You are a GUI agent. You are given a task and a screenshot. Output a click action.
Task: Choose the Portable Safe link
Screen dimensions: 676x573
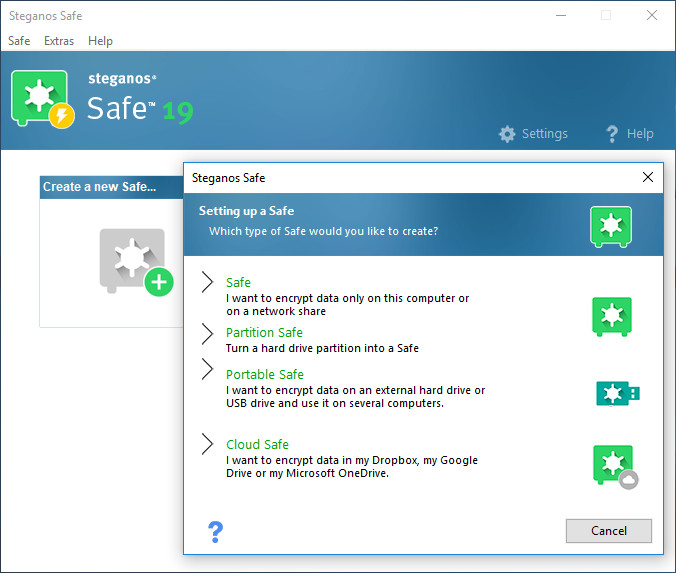point(265,374)
